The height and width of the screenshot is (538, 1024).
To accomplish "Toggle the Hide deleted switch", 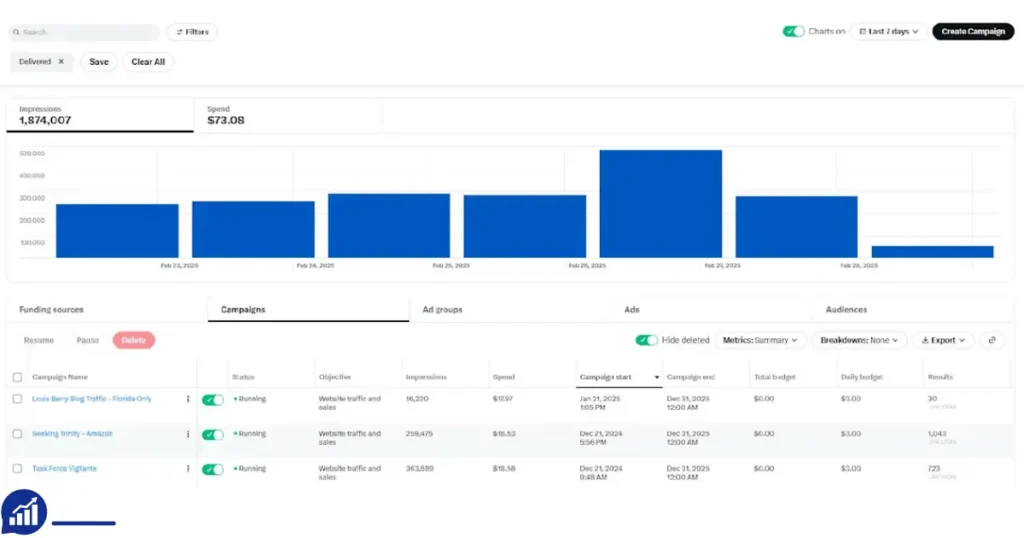I will tap(647, 340).
